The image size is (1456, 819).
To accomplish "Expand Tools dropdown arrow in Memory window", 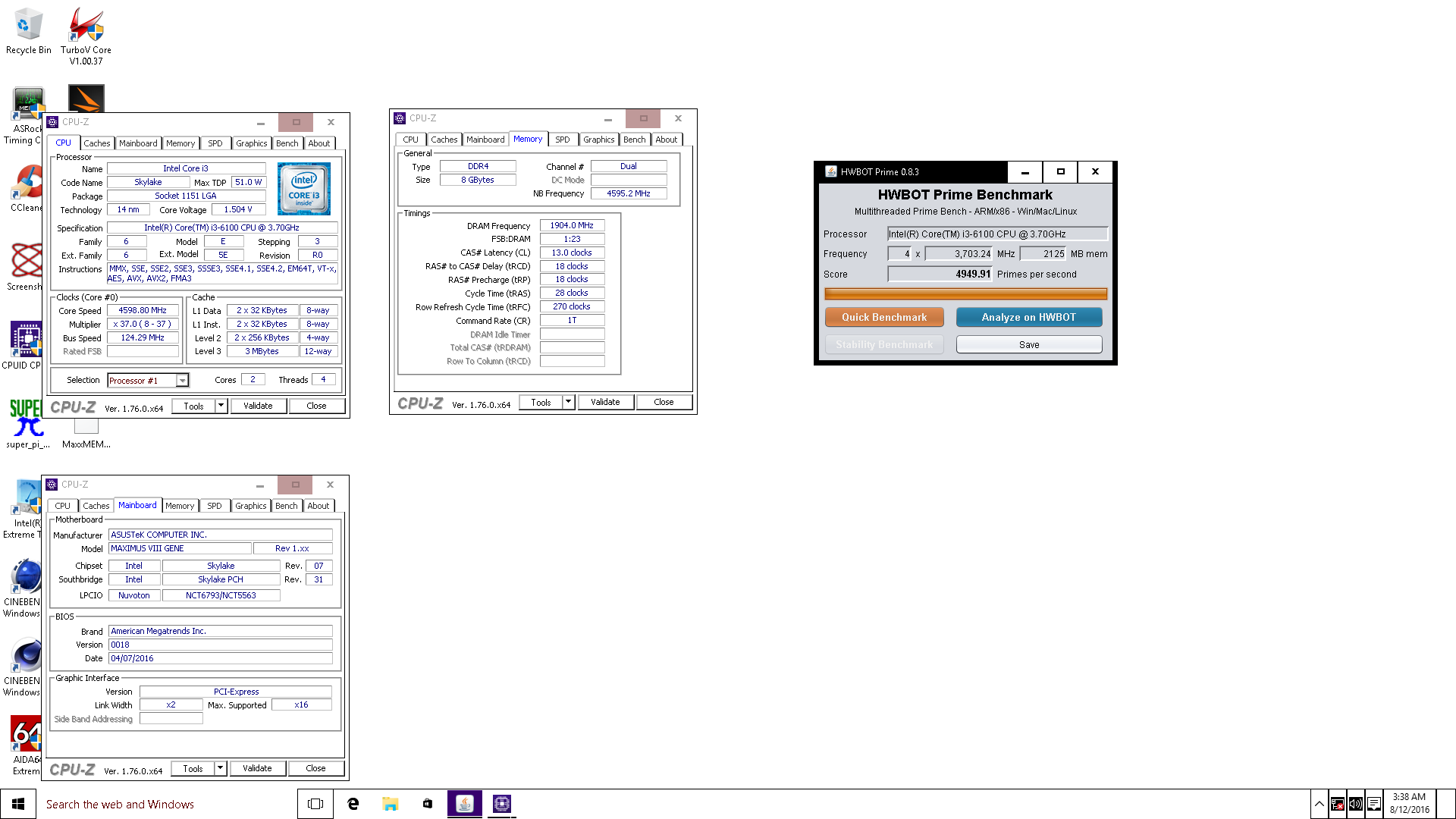I will (568, 402).
